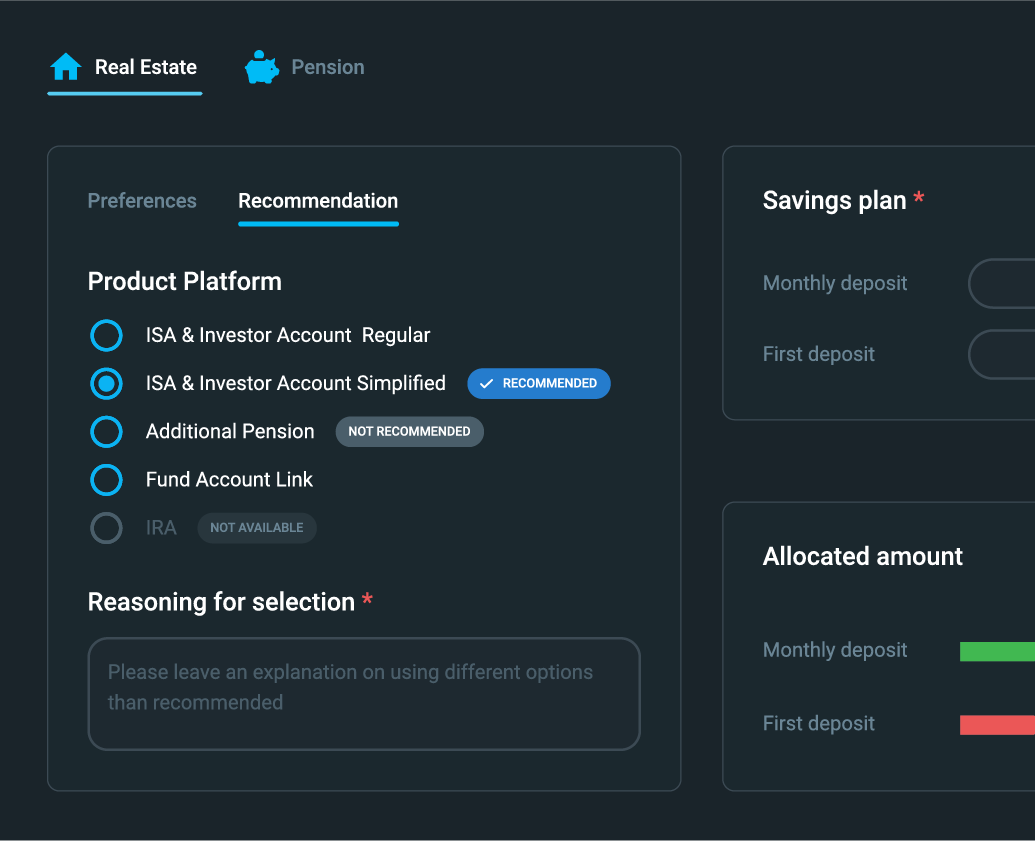Click the Additional Pension label
This screenshot has height=841, width=1036.
click(x=230, y=431)
